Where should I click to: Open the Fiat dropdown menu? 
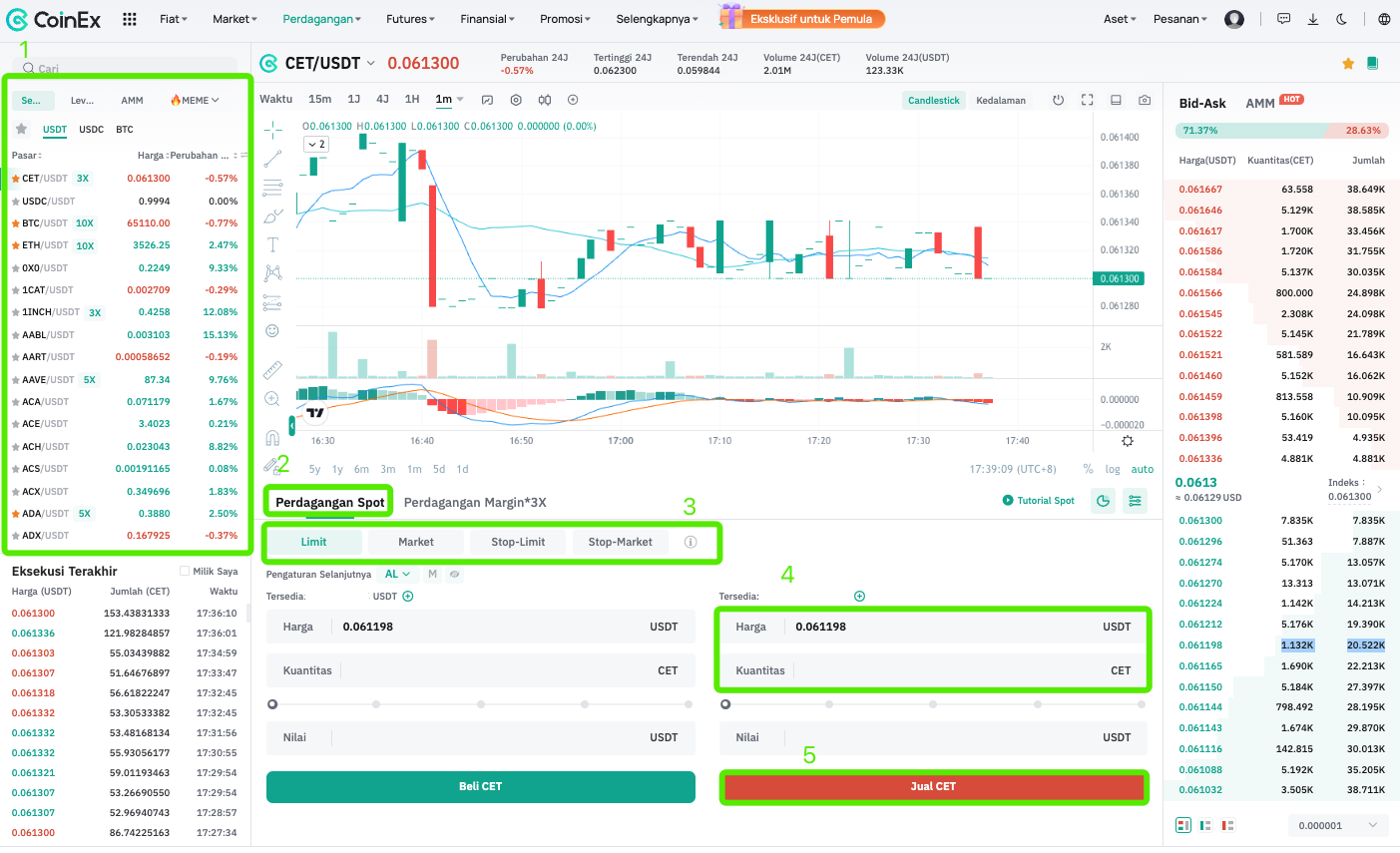click(x=173, y=19)
